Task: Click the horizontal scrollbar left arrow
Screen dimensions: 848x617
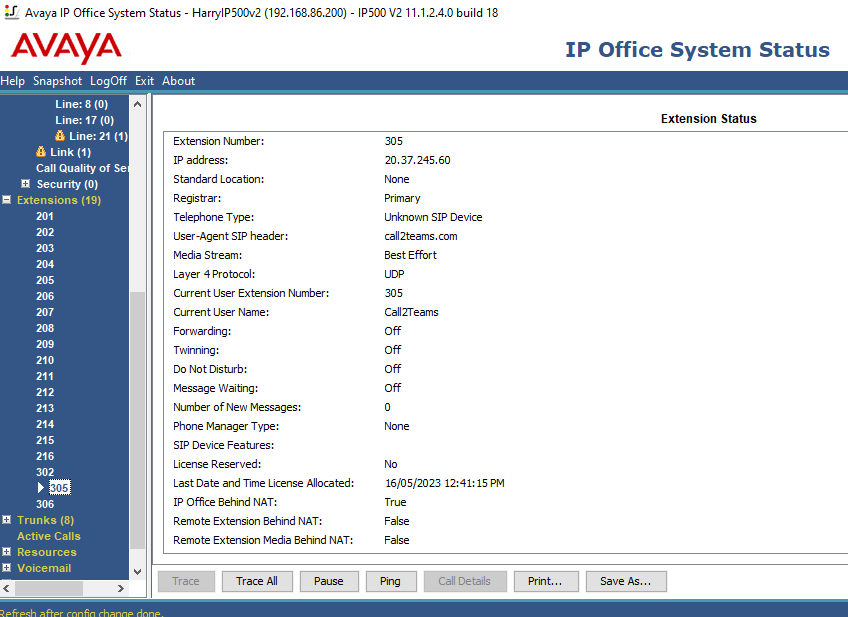Action: [6, 588]
